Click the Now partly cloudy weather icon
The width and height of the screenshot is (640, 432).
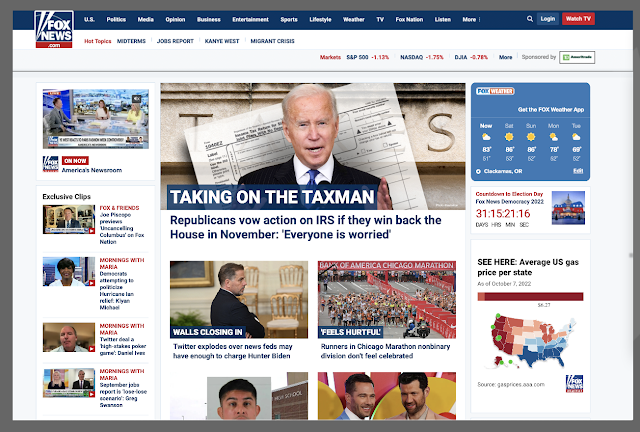click(x=486, y=137)
